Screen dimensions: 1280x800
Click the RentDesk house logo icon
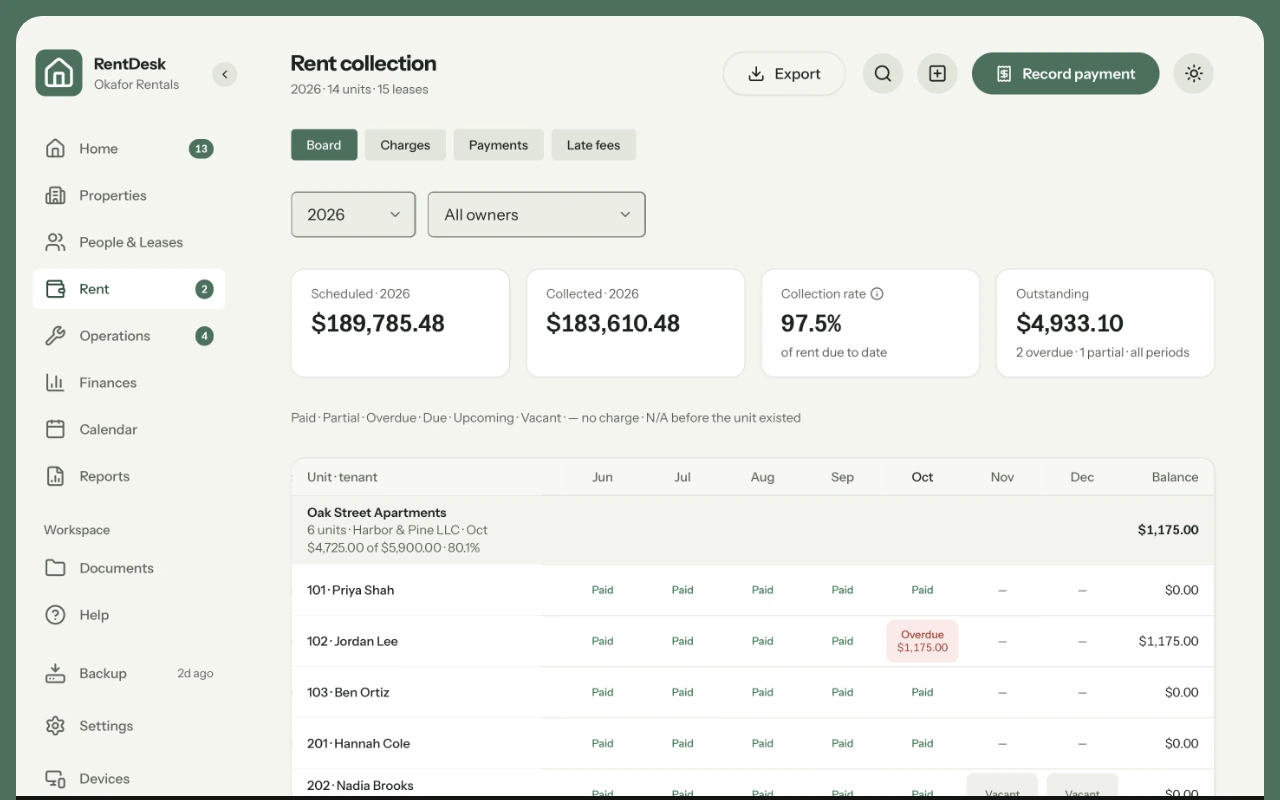pos(59,73)
